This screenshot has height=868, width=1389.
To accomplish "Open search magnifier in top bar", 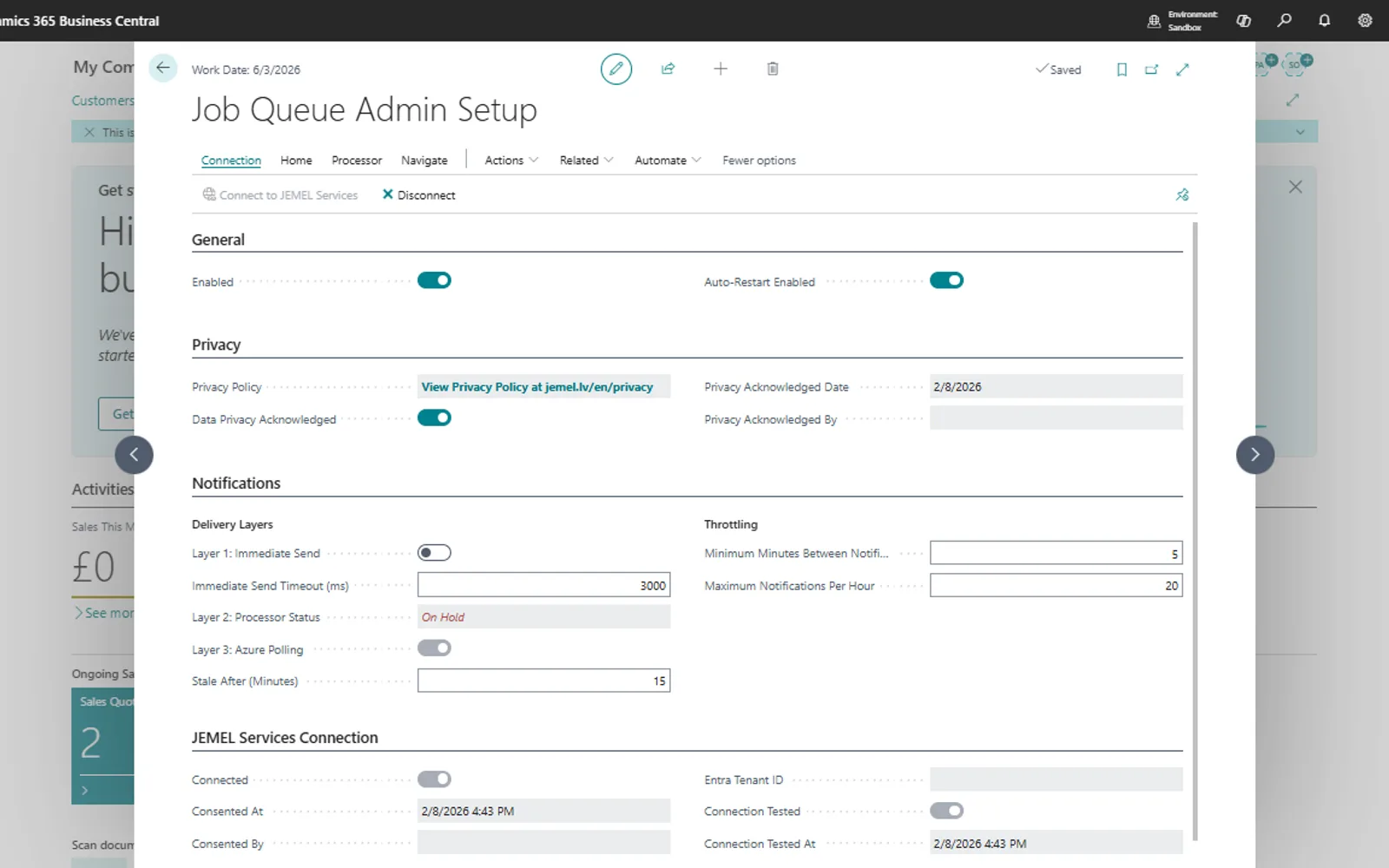I will coord(1284,20).
